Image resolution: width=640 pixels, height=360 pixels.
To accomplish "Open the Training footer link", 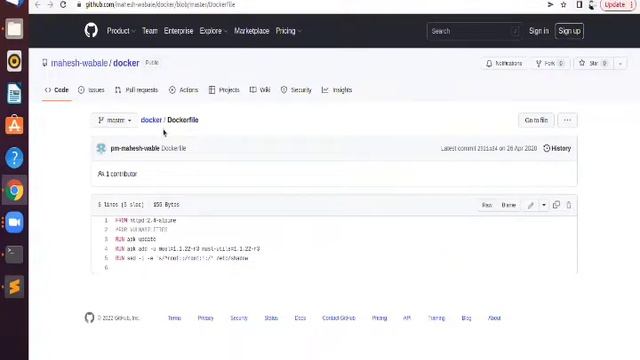I will click(x=436, y=318).
